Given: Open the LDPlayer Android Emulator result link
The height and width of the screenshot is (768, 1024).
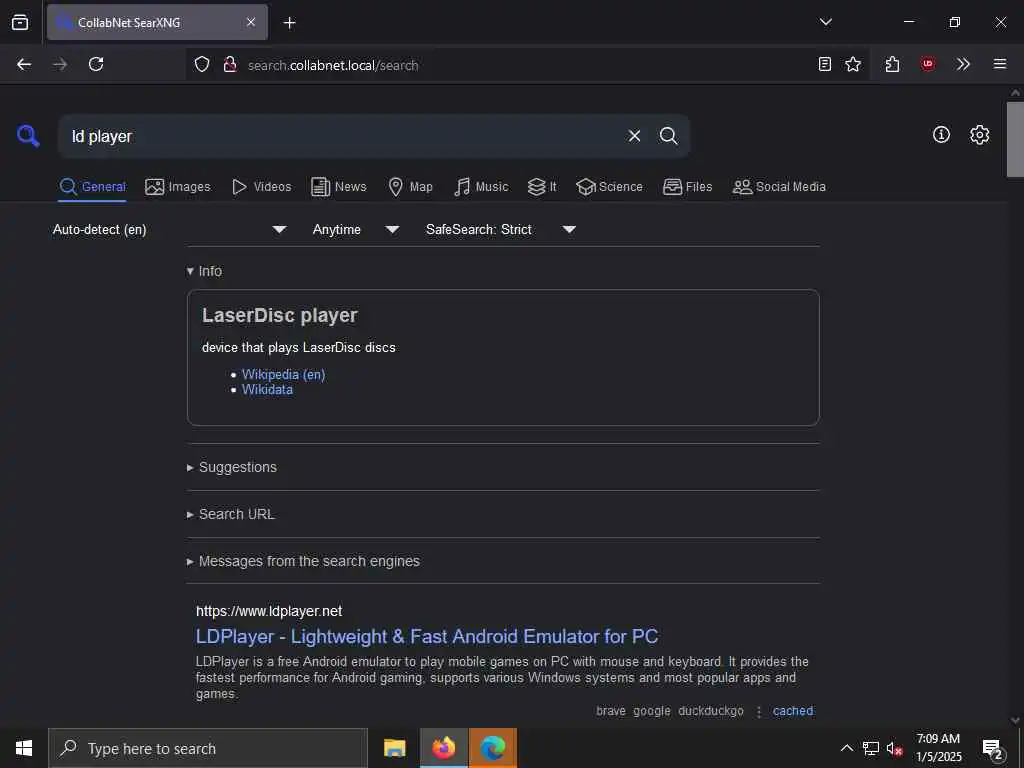Looking at the screenshot, I should tap(427, 636).
